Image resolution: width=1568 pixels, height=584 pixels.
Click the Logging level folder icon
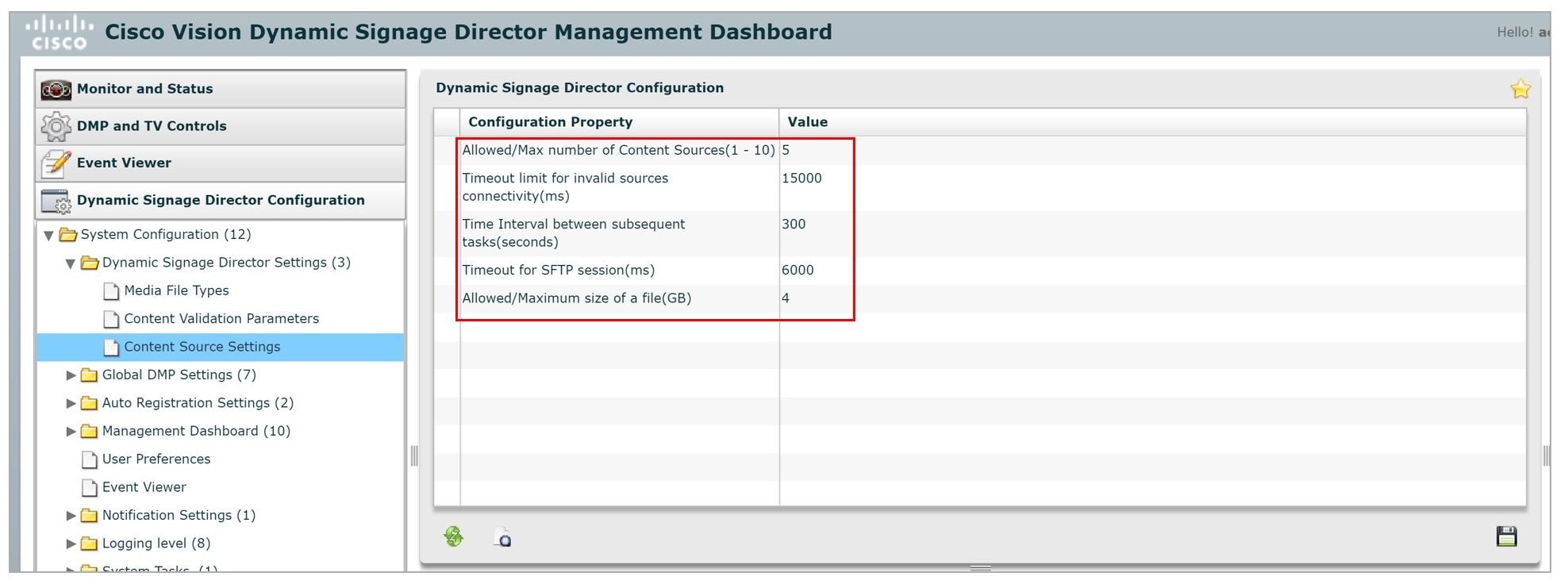coord(89,544)
